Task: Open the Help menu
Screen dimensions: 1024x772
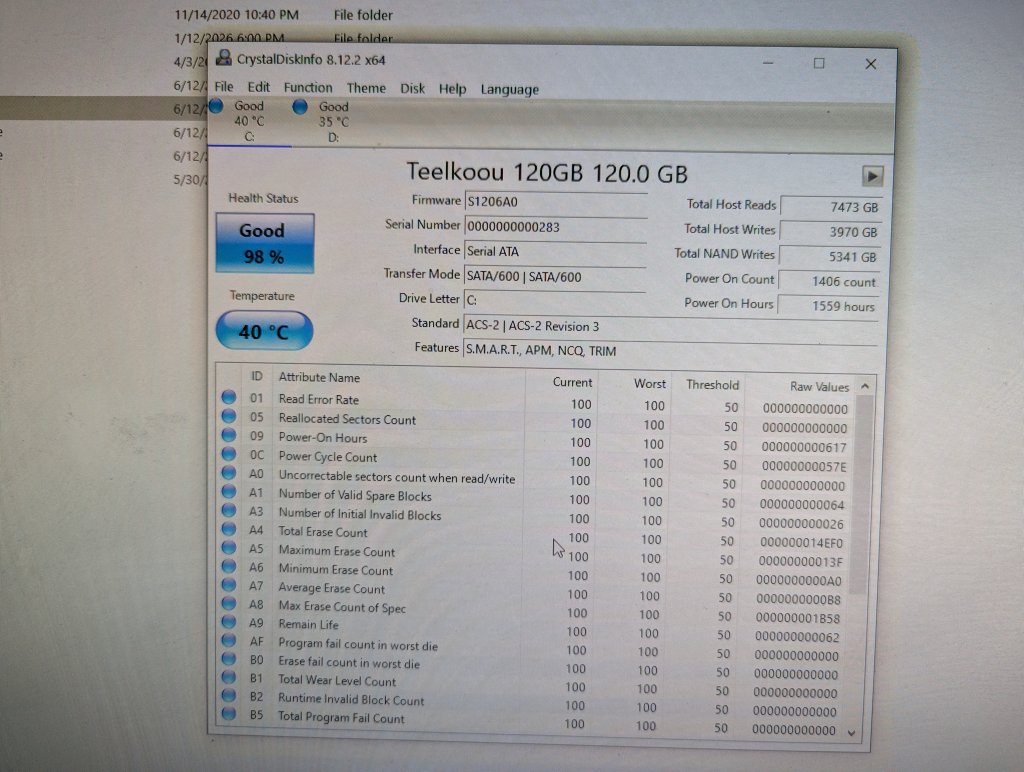Action: 452,89
